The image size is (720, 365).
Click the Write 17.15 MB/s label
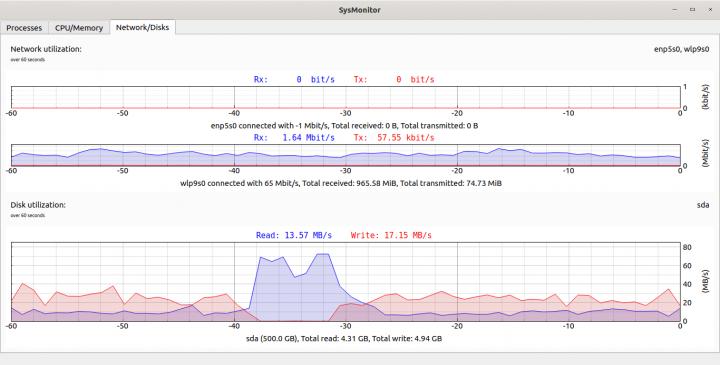391,235
